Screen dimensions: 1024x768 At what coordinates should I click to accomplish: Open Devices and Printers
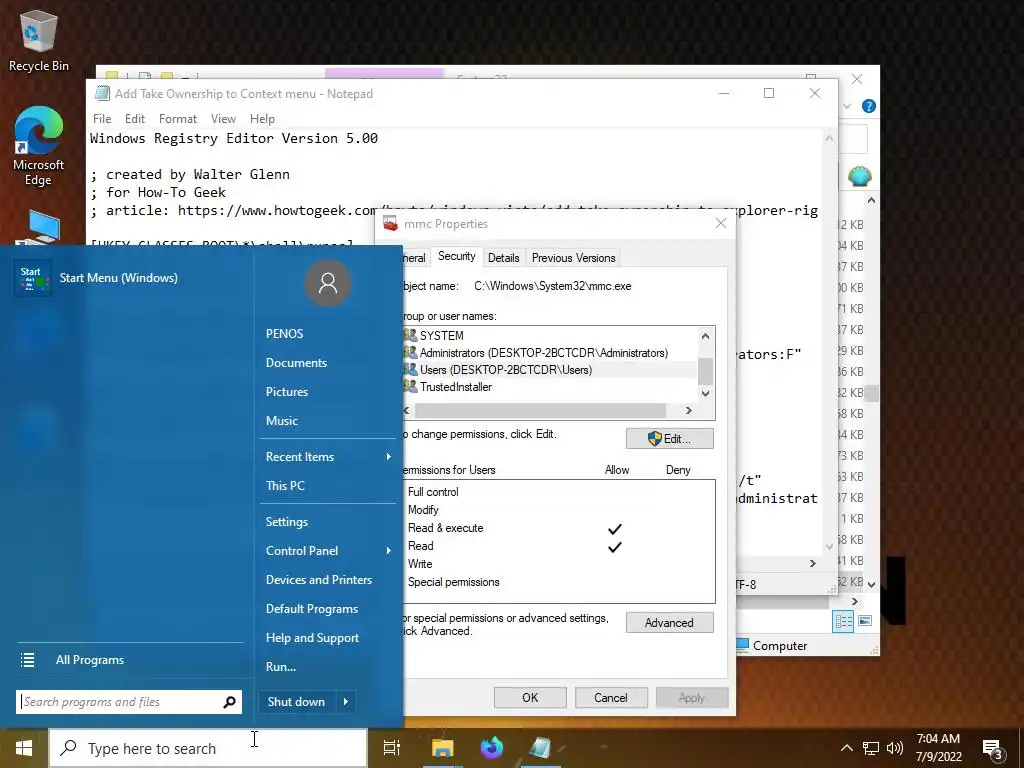[319, 580]
